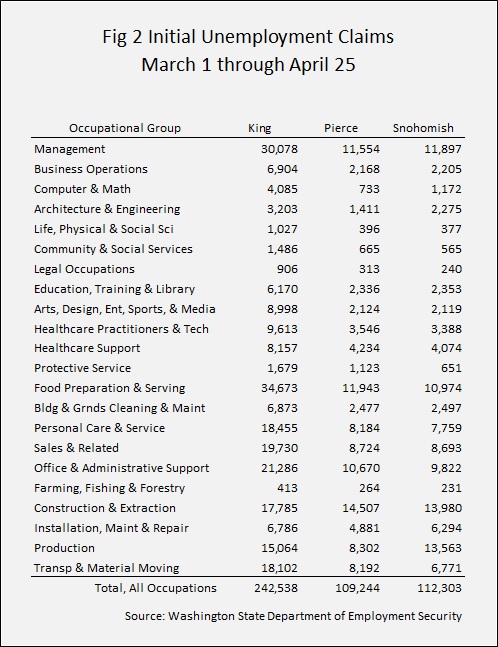Select the Pierce column header
Image resolution: width=498 pixels, height=647 pixels.
point(341,128)
